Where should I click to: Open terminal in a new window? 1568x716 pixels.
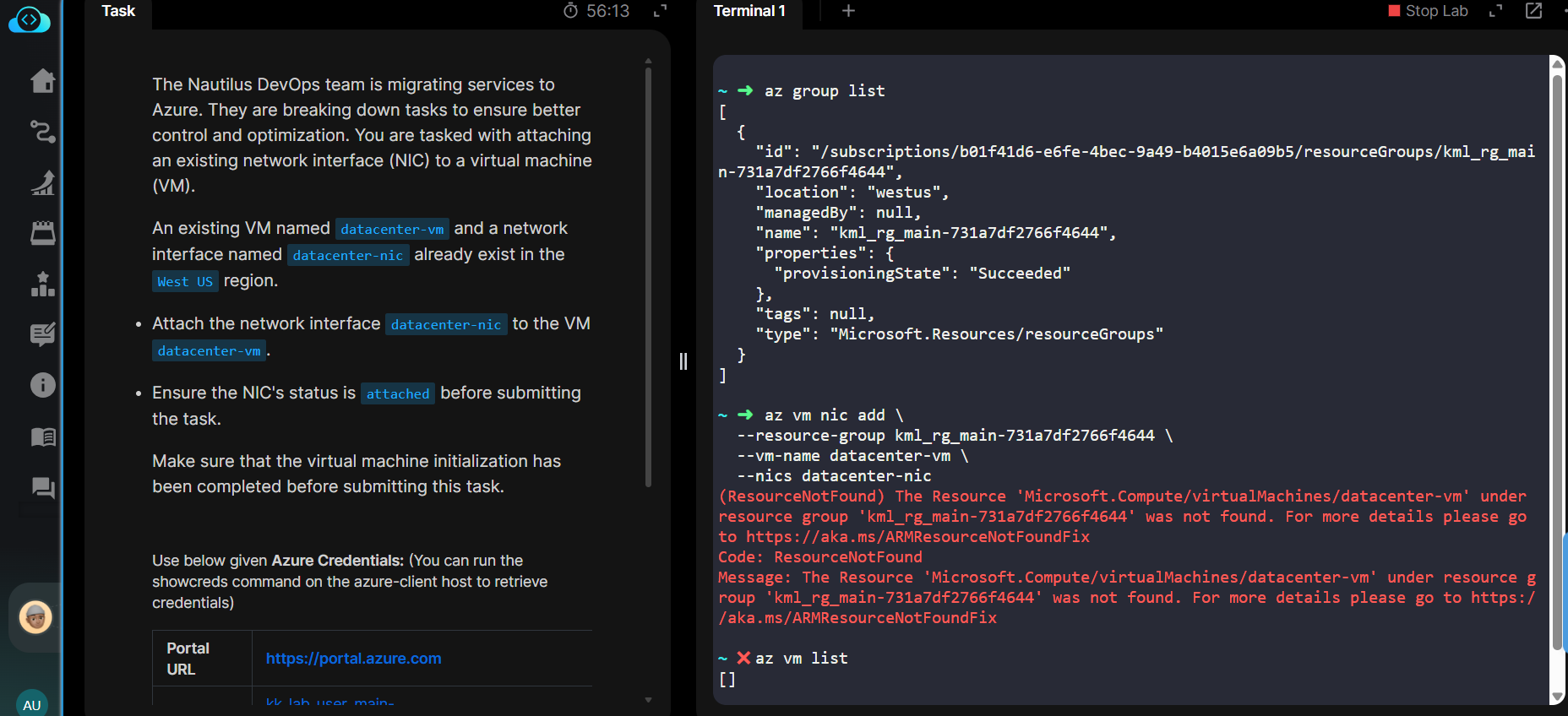(x=1533, y=11)
